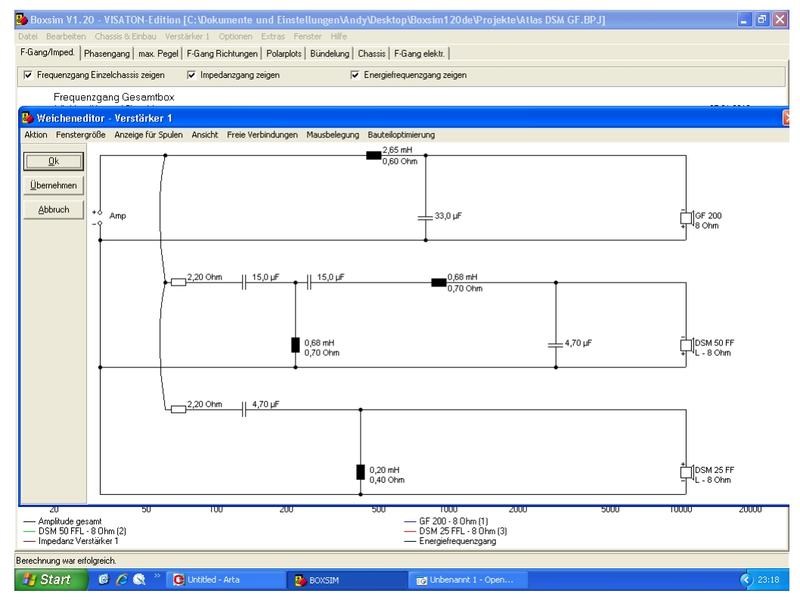This screenshot has width=800, height=600.
Task: Click the Abbruch button
Action: pyautogui.click(x=53, y=210)
